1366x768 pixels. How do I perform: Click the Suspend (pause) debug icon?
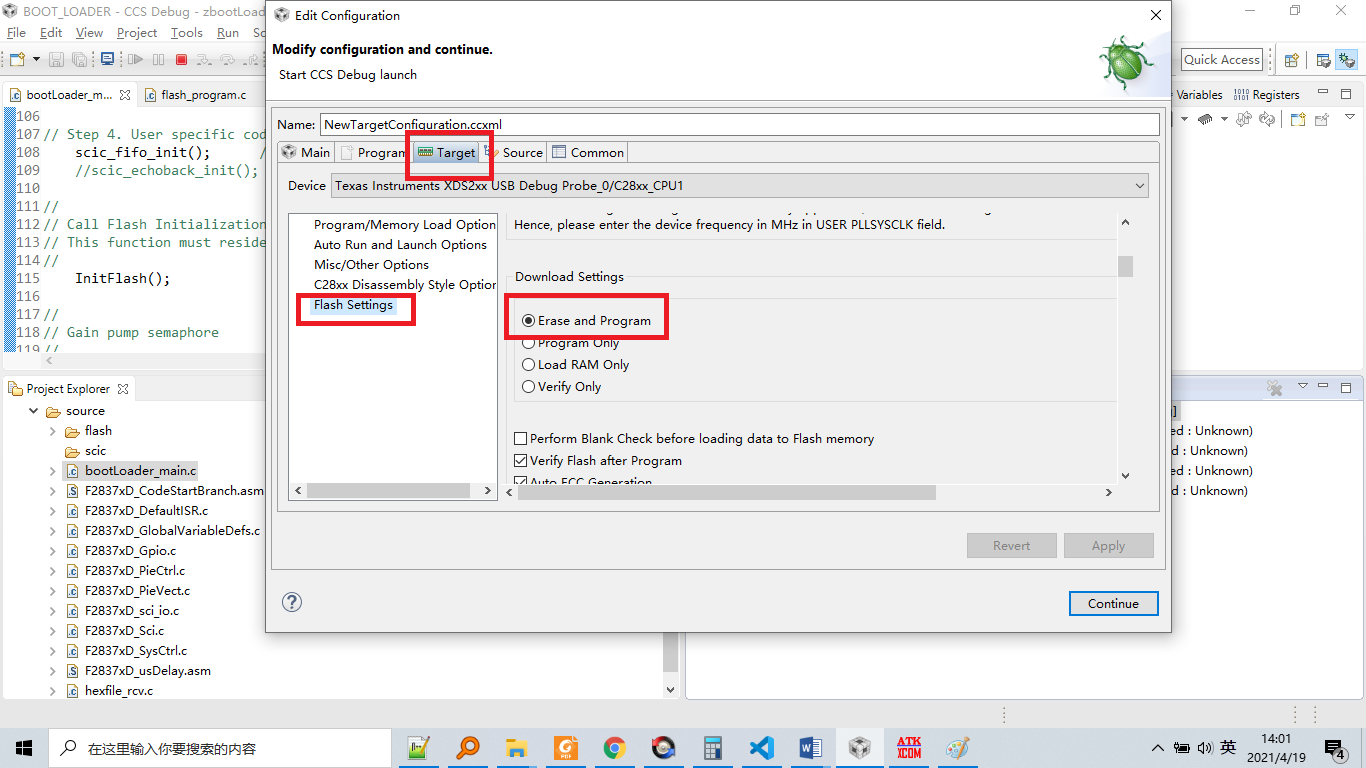(158, 59)
